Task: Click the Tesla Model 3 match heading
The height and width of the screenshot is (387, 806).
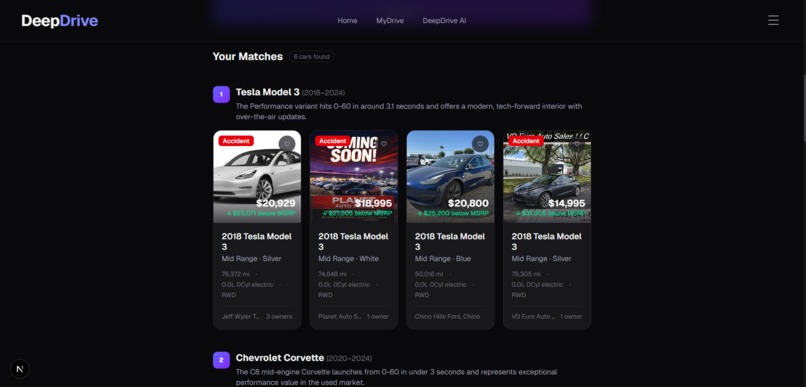Action: 267,92
